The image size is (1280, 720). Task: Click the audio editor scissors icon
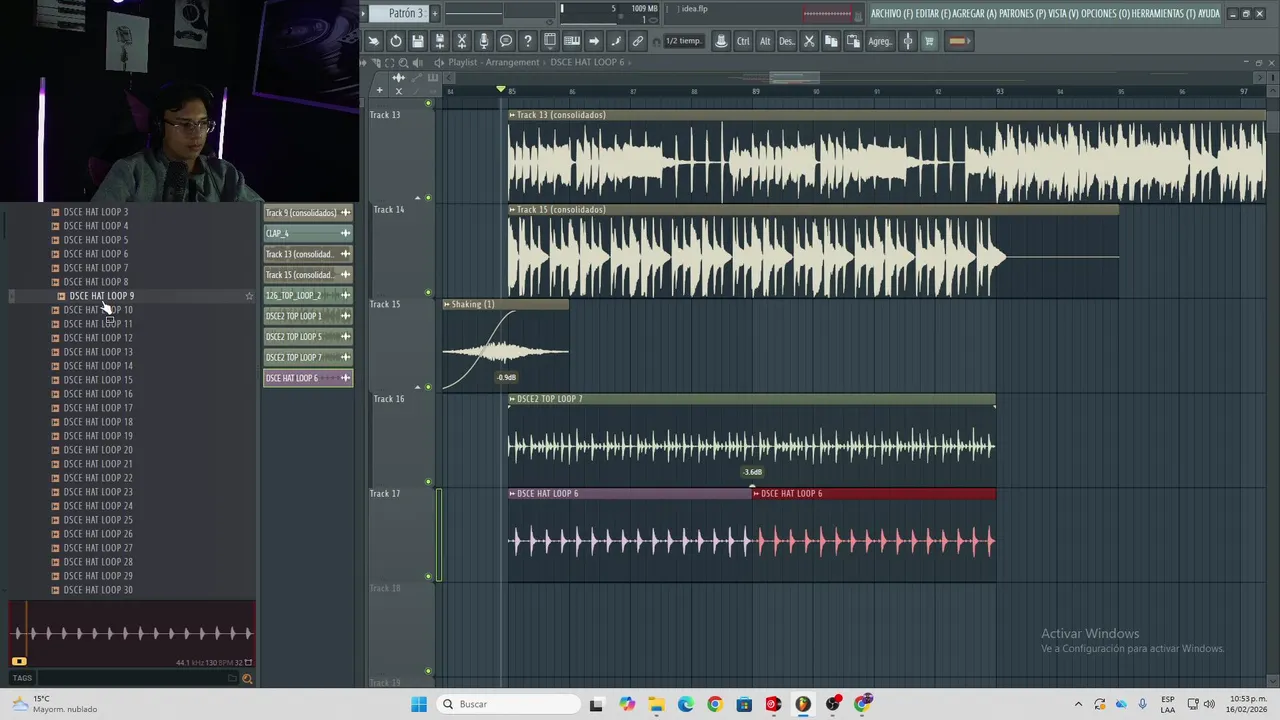(x=462, y=41)
